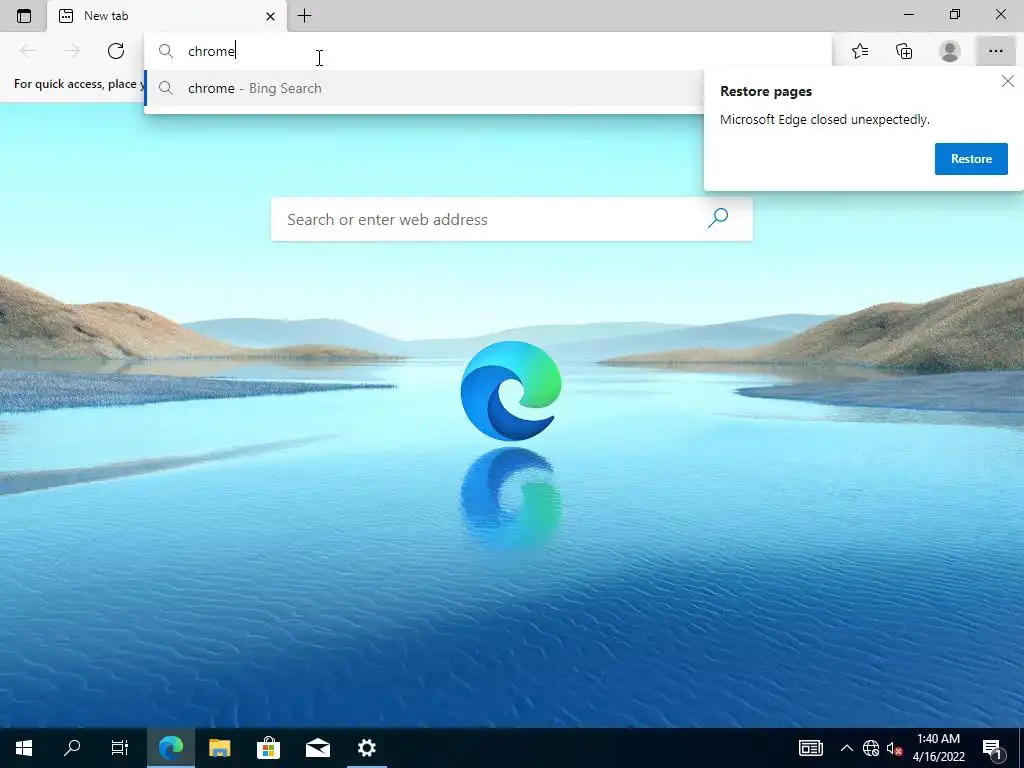The width and height of the screenshot is (1024, 768).
Task: Open a new tab with plus button
Action: coord(304,16)
